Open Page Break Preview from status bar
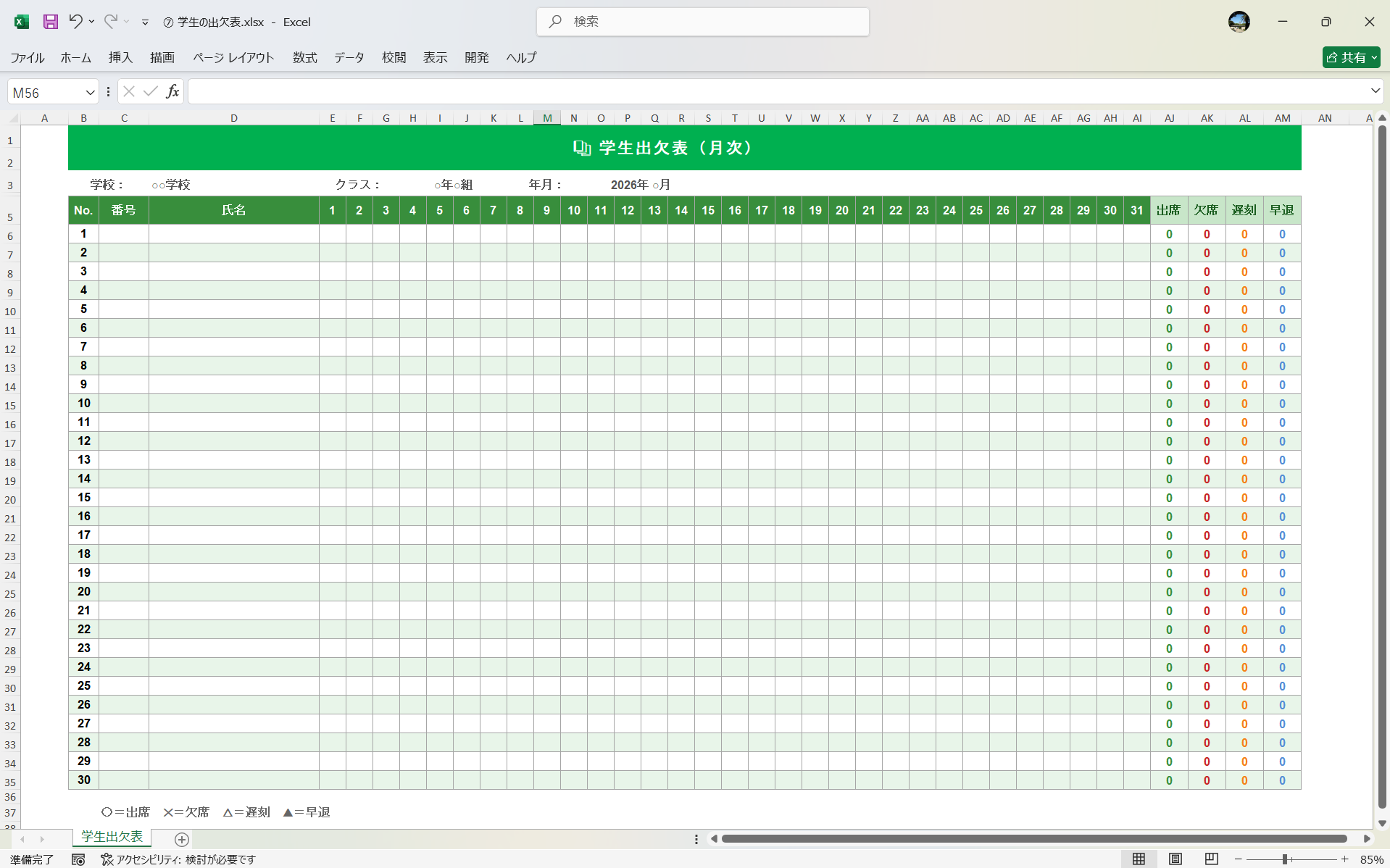 [x=1210, y=859]
